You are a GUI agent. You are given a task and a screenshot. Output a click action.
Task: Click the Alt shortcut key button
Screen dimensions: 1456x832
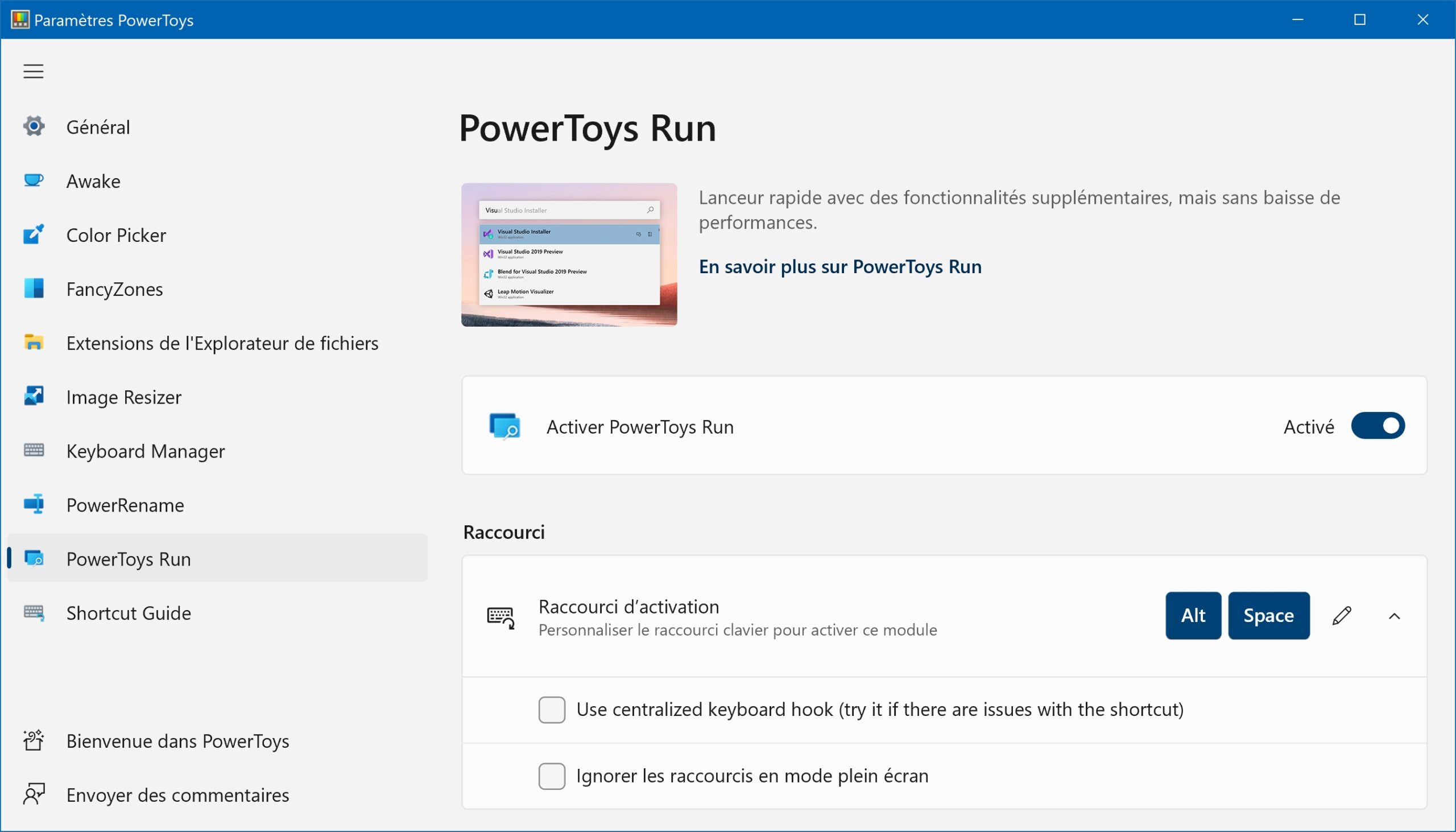pyautogui.click(x=1193, y=615)
